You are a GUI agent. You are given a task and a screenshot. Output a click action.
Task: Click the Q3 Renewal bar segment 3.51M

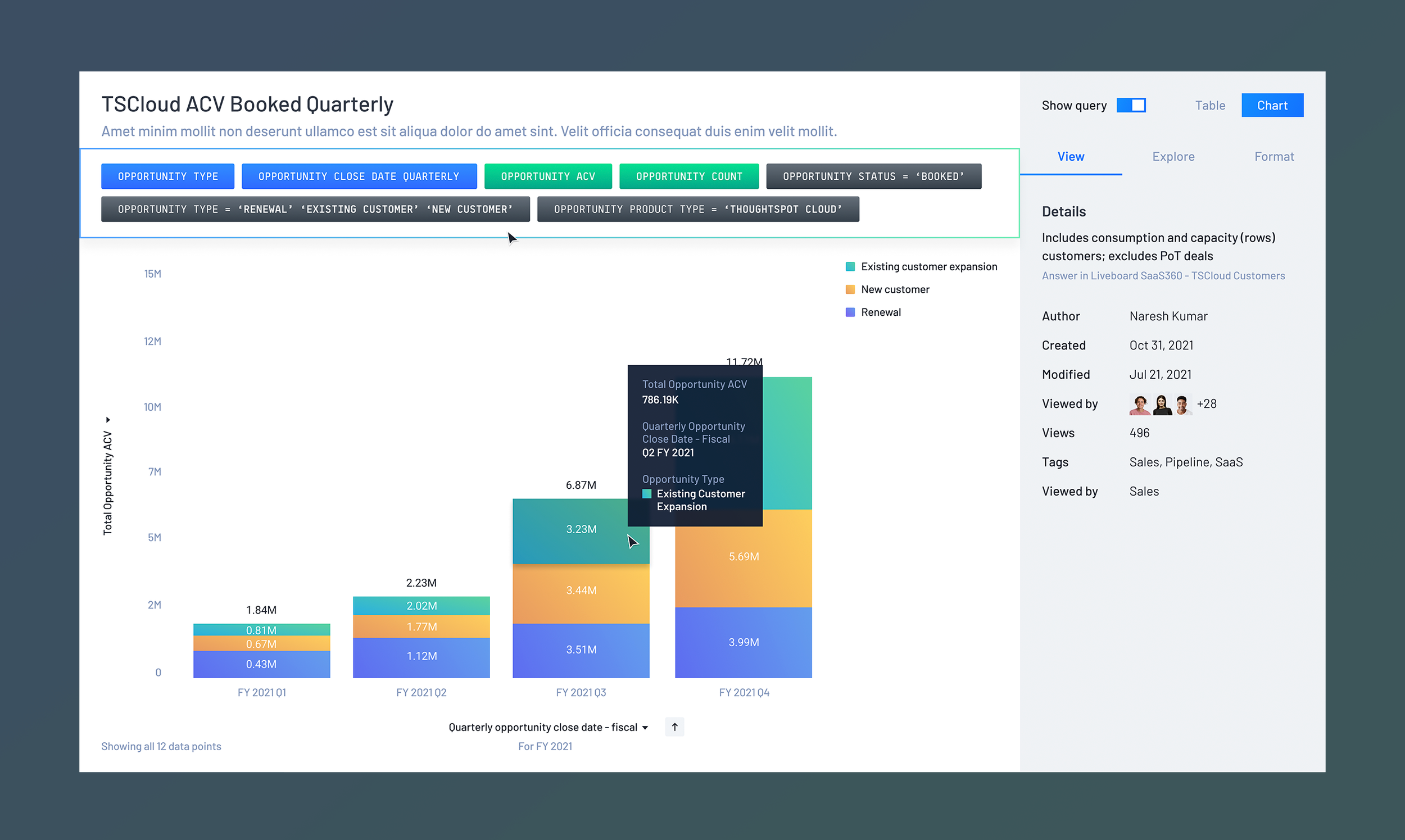[x=581, y=651]
